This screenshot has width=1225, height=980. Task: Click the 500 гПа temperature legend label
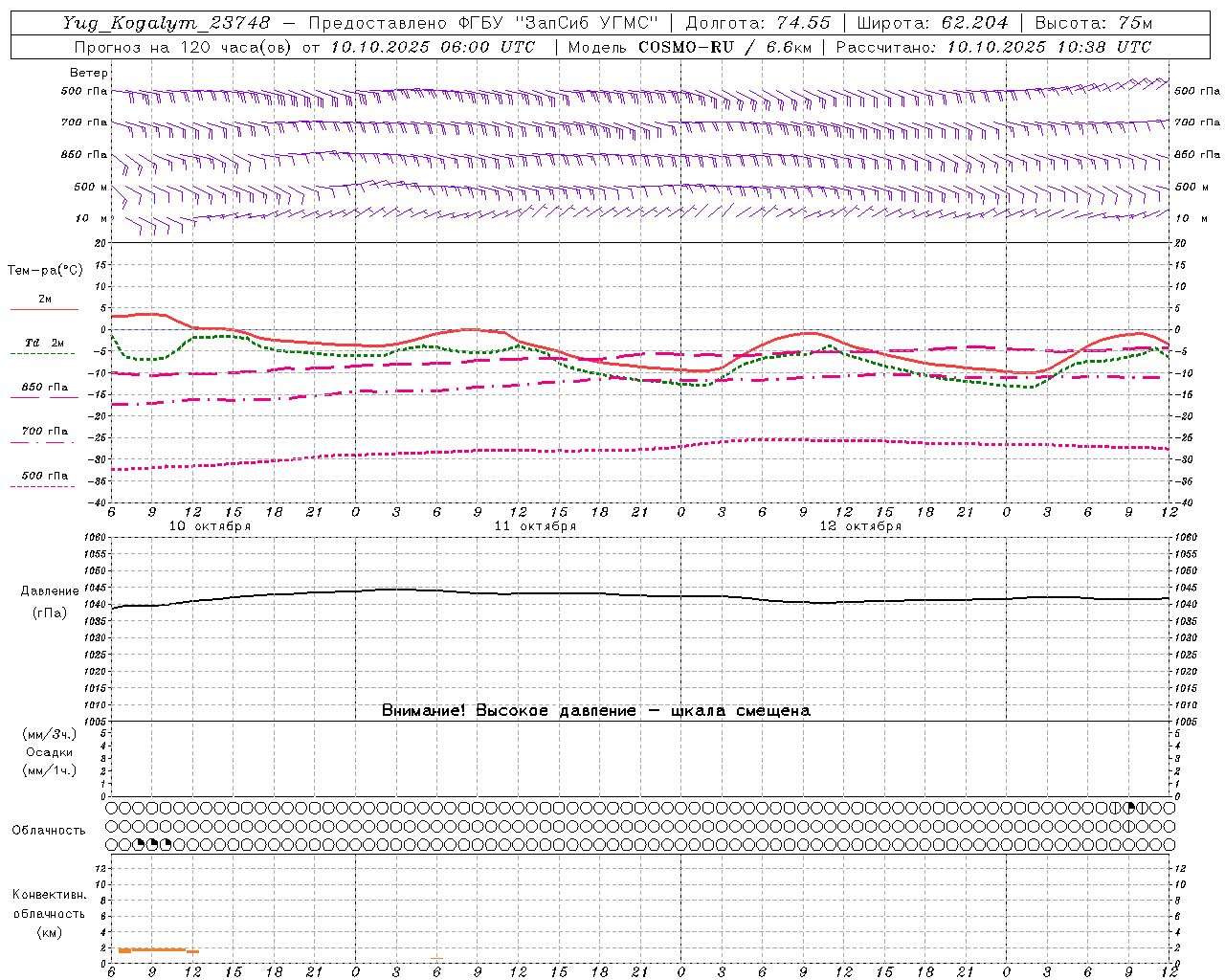point(45,475)
